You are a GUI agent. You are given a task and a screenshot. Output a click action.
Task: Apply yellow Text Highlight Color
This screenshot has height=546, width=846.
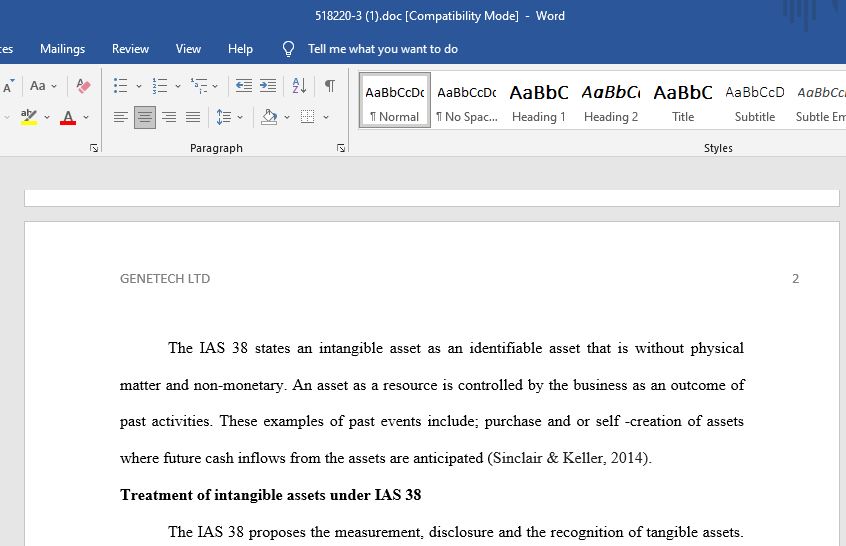click(x=29, y=117)
